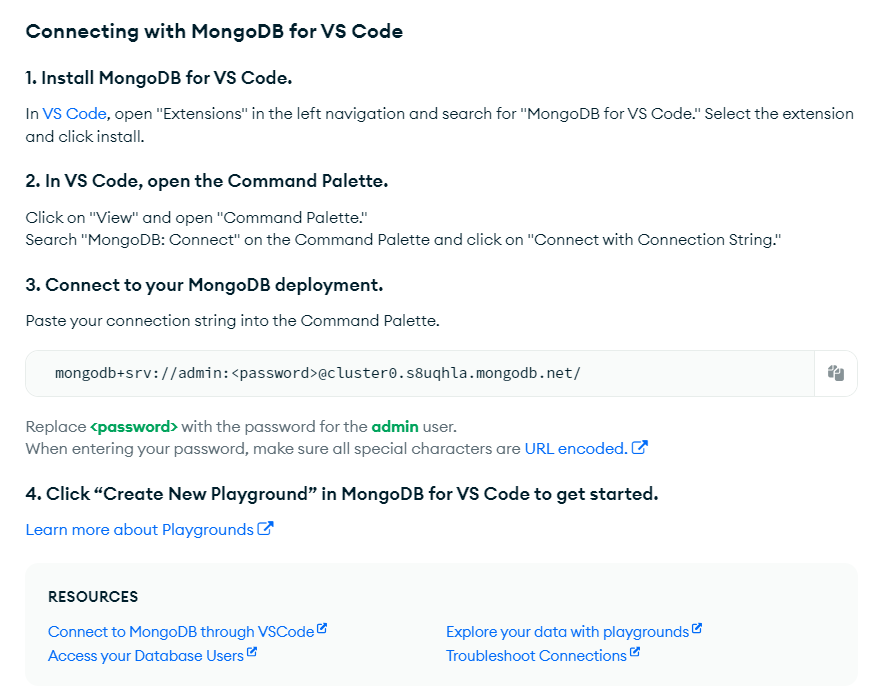Open Explore your data with playgrounds resource
Image resolution: width=890 pixels, height=696 pixels.
pyautogui.click(x=568, y=632)
